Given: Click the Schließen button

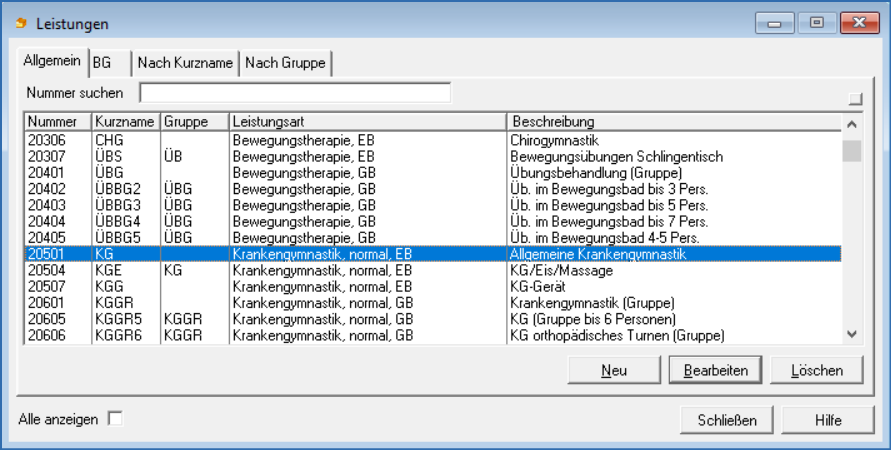Looking at the screenshot, I should (x=727, y=420).
